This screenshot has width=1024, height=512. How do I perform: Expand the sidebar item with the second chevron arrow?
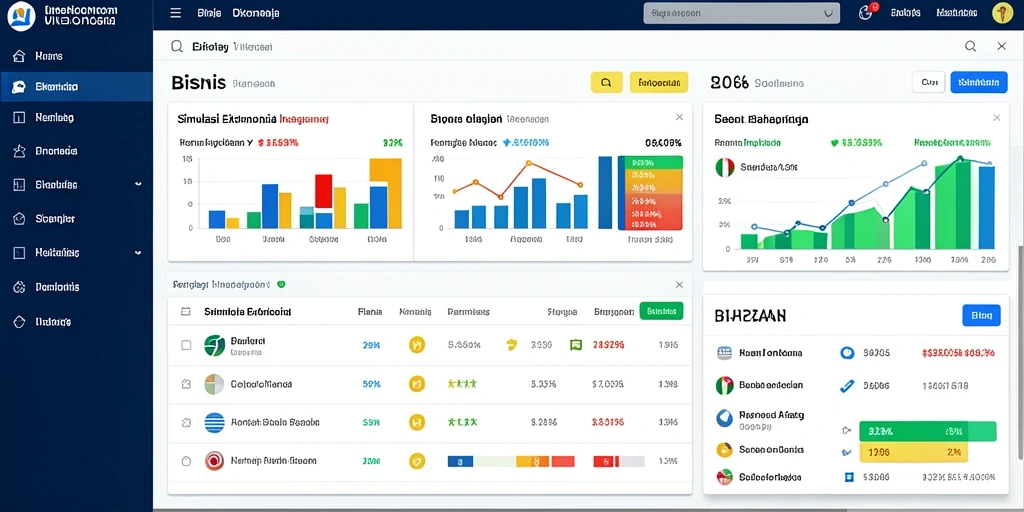[138, 252]
